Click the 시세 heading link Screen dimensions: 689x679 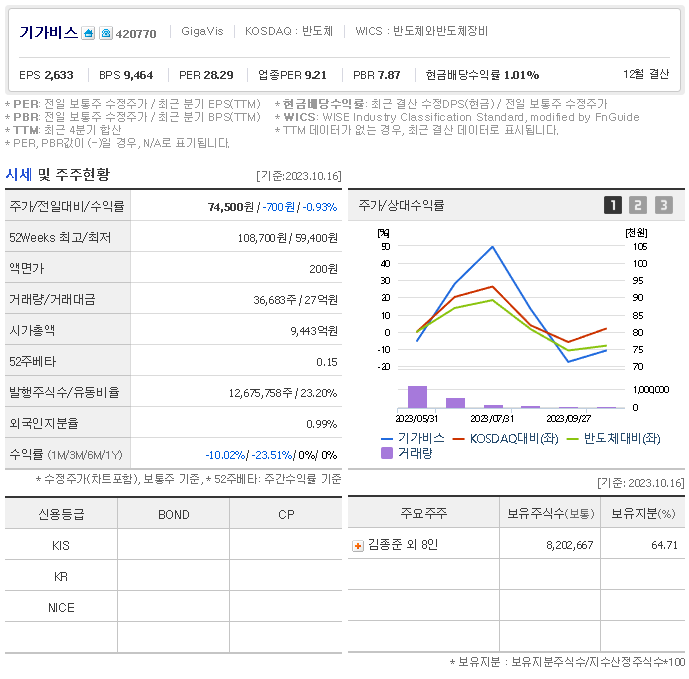pos(18,174)
